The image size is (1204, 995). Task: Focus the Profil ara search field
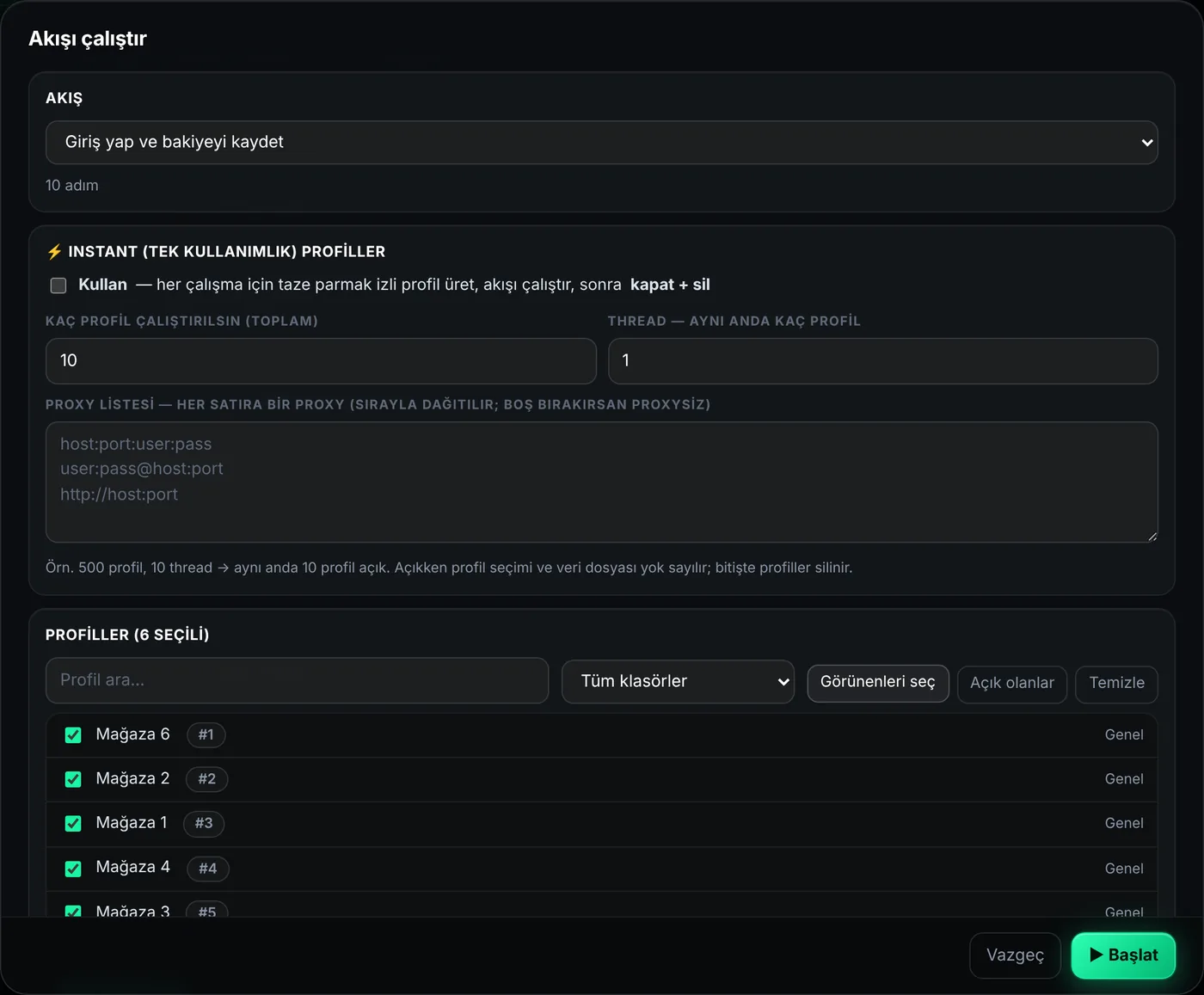coord(297,681)
